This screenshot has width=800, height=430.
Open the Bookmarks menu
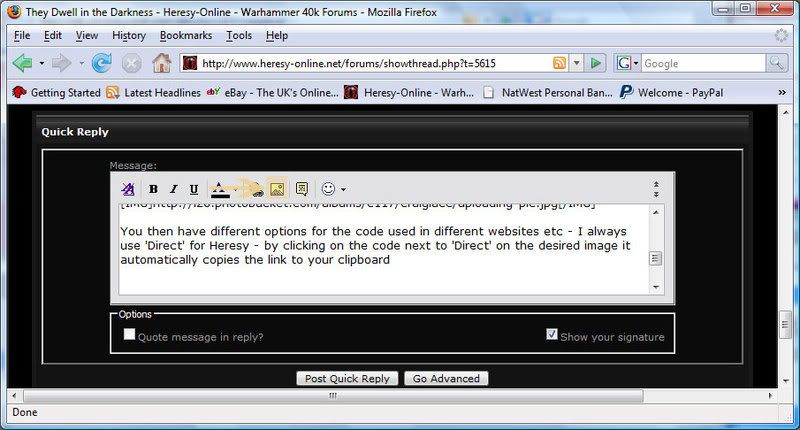[186, 35]
